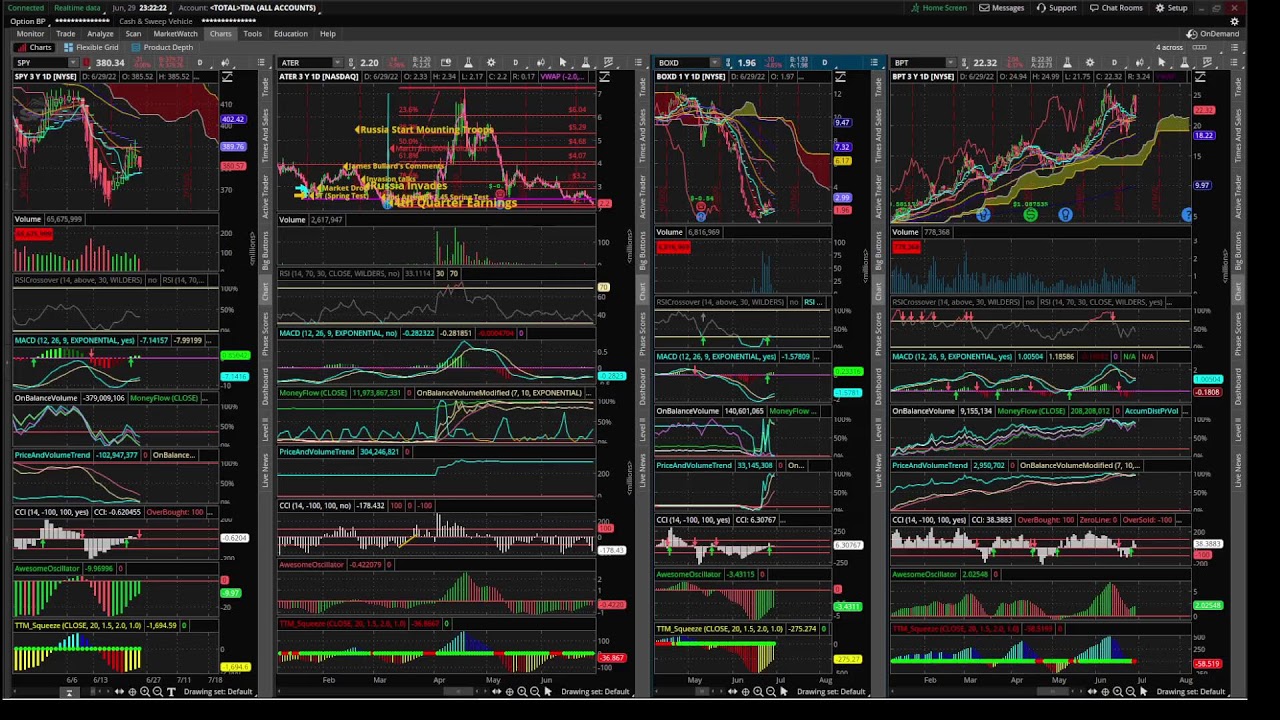Image resolution: width=1280 pixels, height=720 pixels.
Task: Select ATER chart pointer drawing tool
Action: [562, 63]
